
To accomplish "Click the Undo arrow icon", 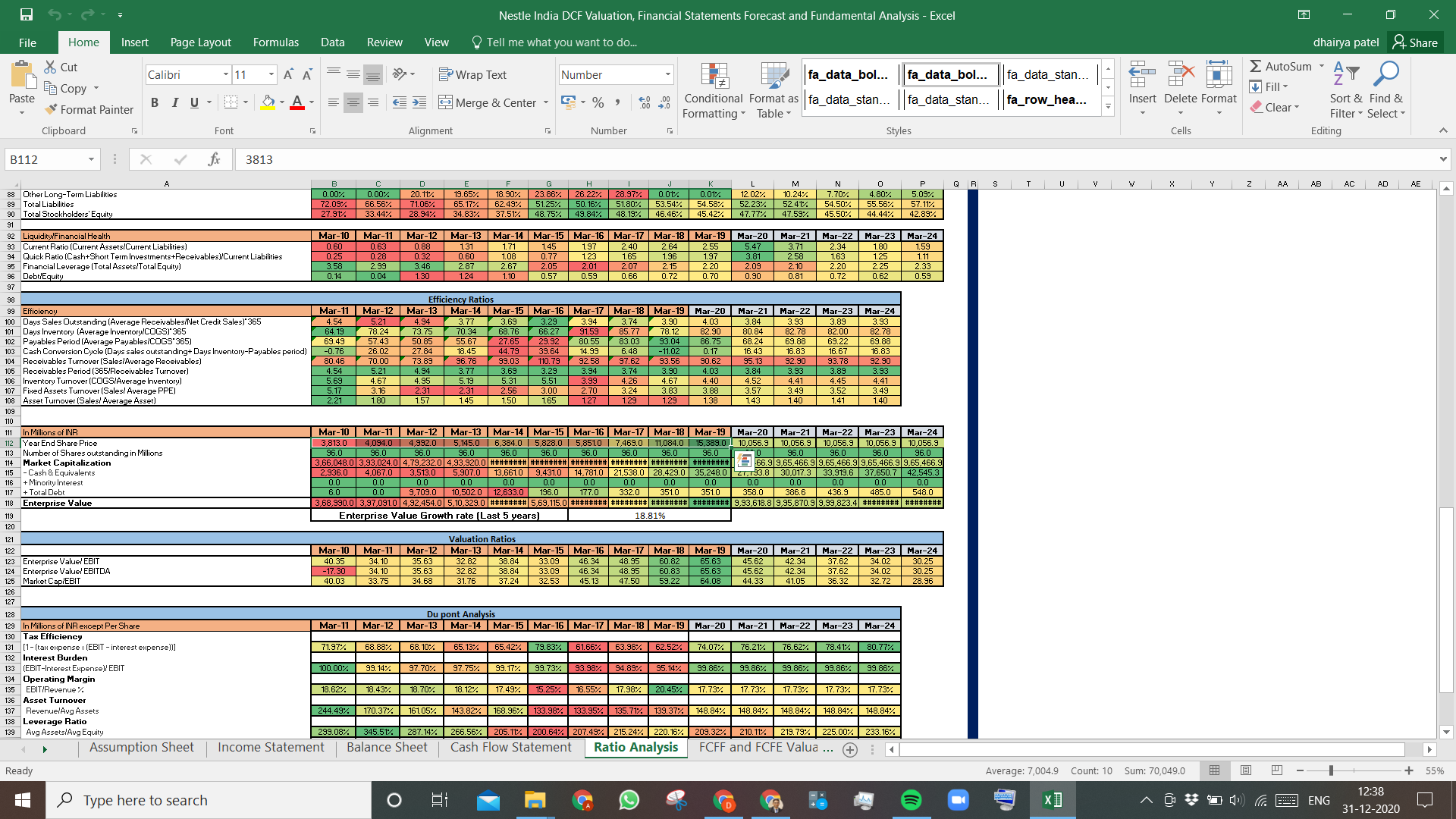I will pyautogui.click(x=54, y=14).
